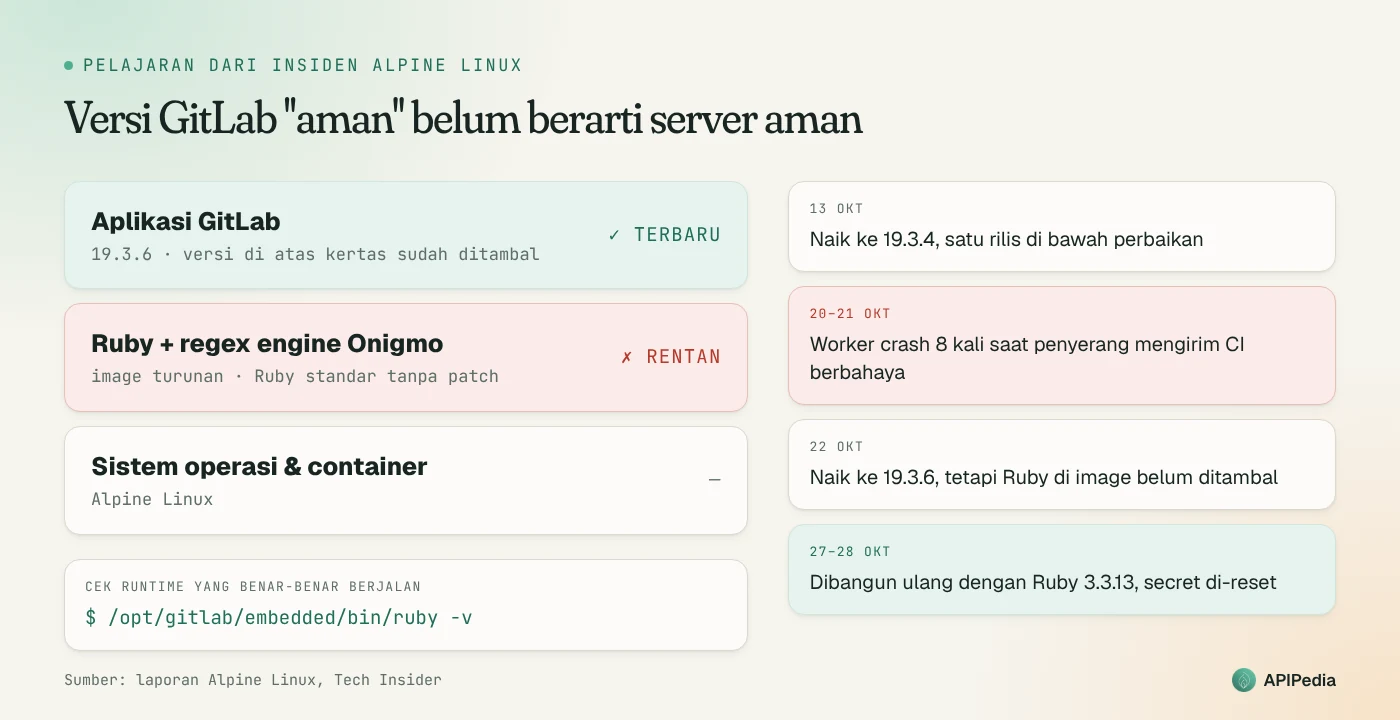This screenshot has height=720, width=1400.
Task: Click the check mark beside TERBARU
Action: coord(614,235)
